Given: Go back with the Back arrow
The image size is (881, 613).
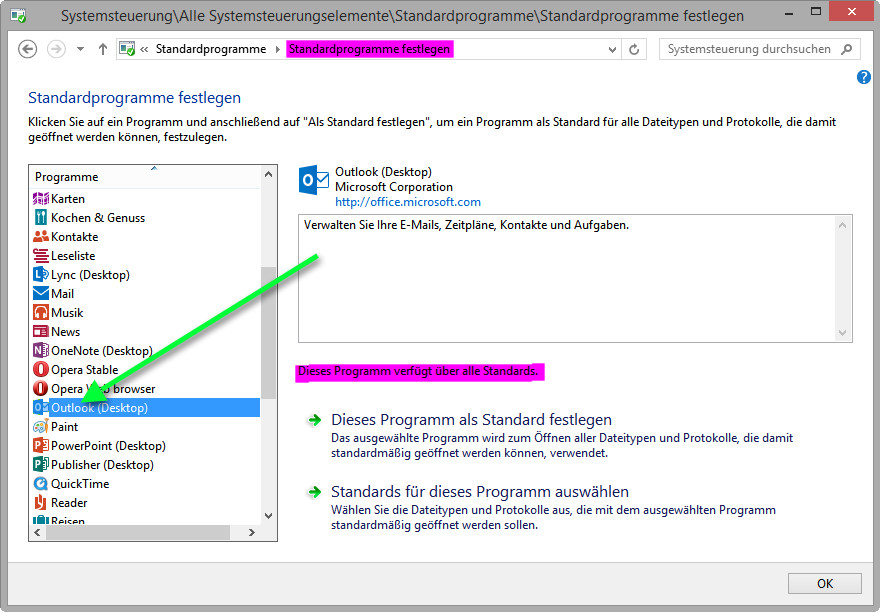Looking at the screenshot, I should (x=28, y=49).
